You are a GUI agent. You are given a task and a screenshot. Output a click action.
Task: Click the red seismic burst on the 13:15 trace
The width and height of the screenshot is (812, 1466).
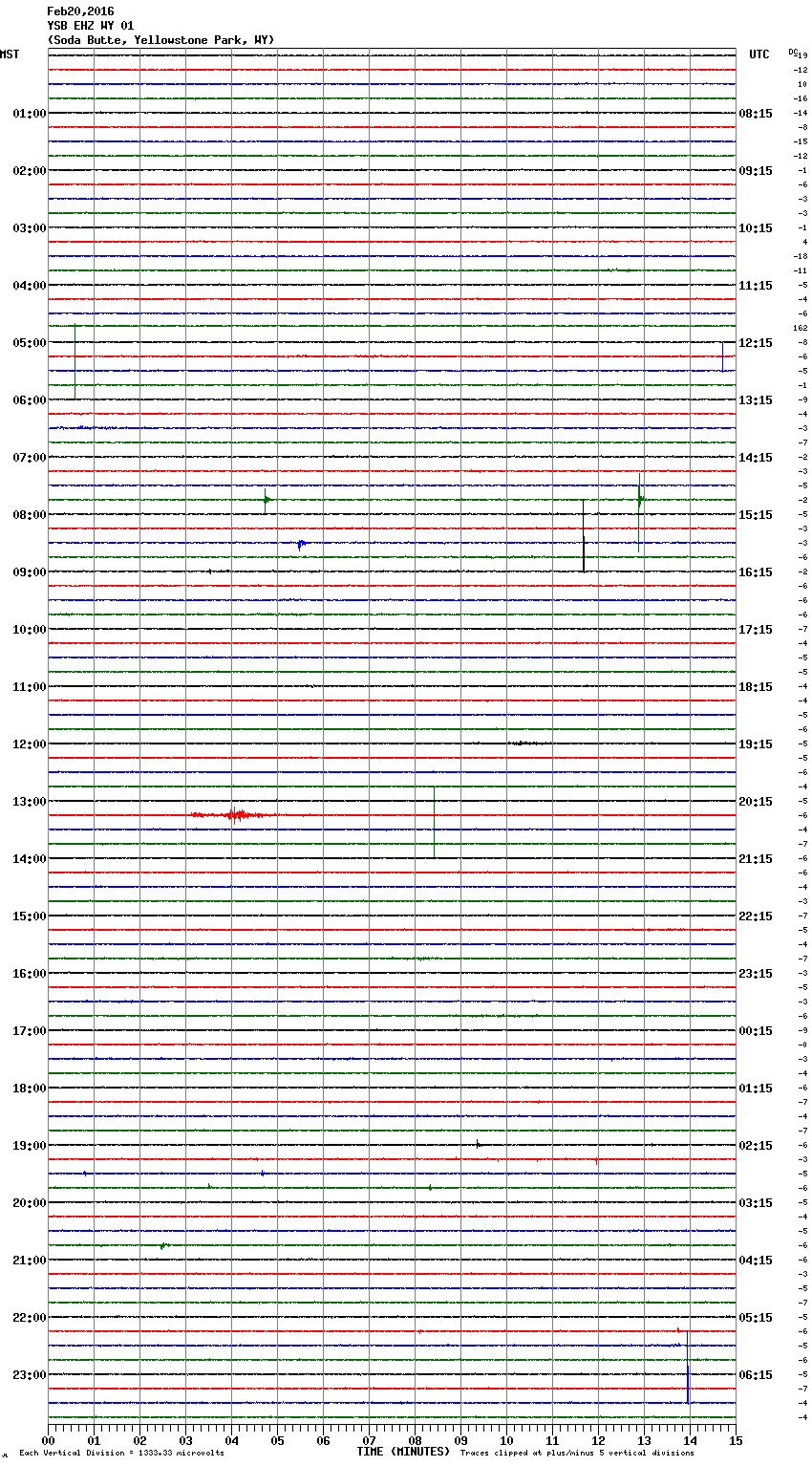point(234,815)
